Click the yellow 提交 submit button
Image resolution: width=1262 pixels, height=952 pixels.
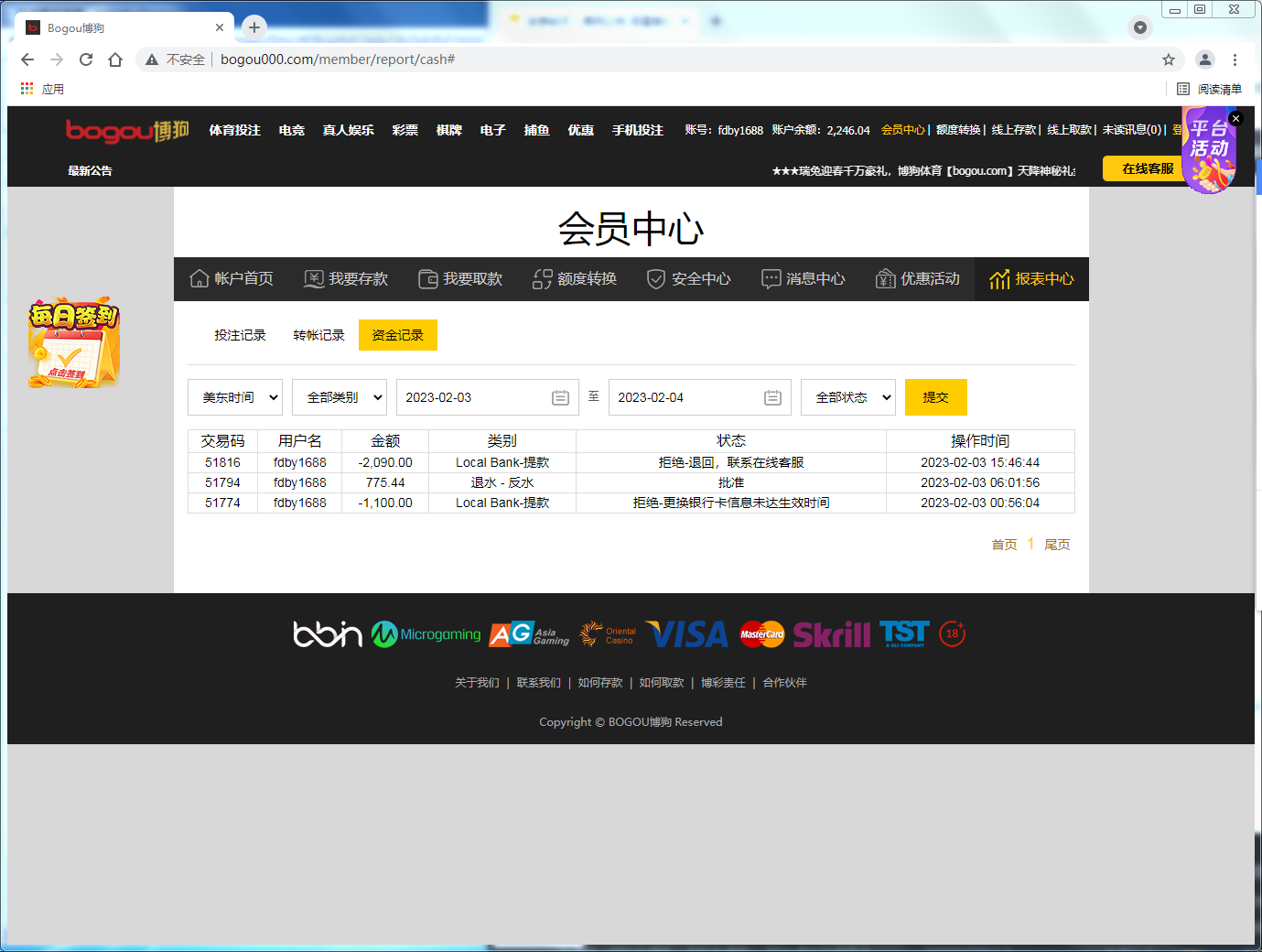(935, 397)
